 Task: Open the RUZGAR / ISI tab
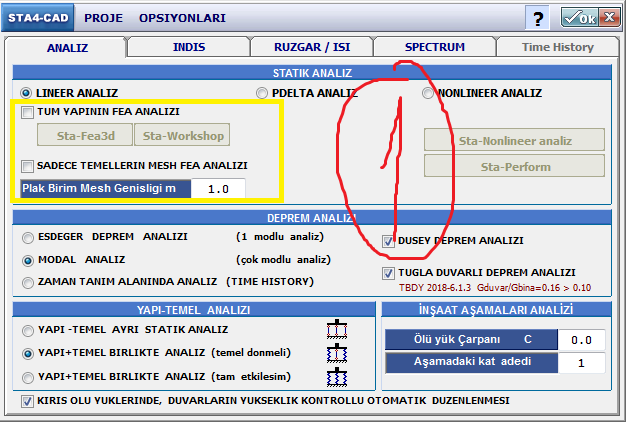coord(311,47)
